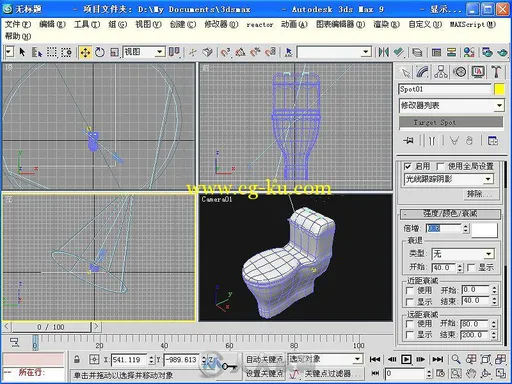The width and height of the screenshot is (512, 384).
Task: Open 修改器 menu
Action: (x=221, y=24)
